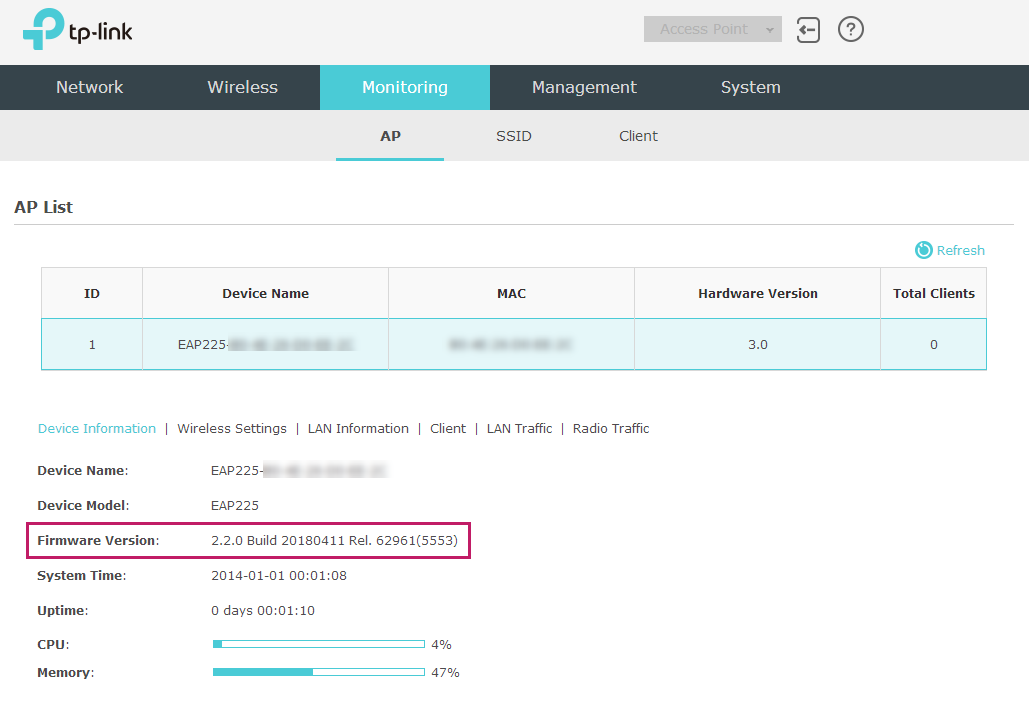Open the Management menu

pyautogui.click(x=584, y=87)
